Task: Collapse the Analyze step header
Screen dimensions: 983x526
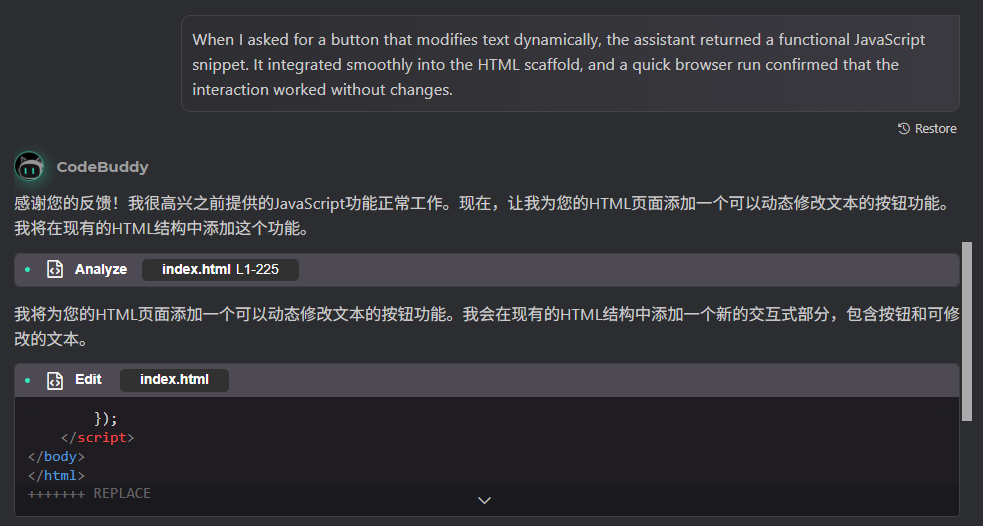Action: (x=600, y=270)
